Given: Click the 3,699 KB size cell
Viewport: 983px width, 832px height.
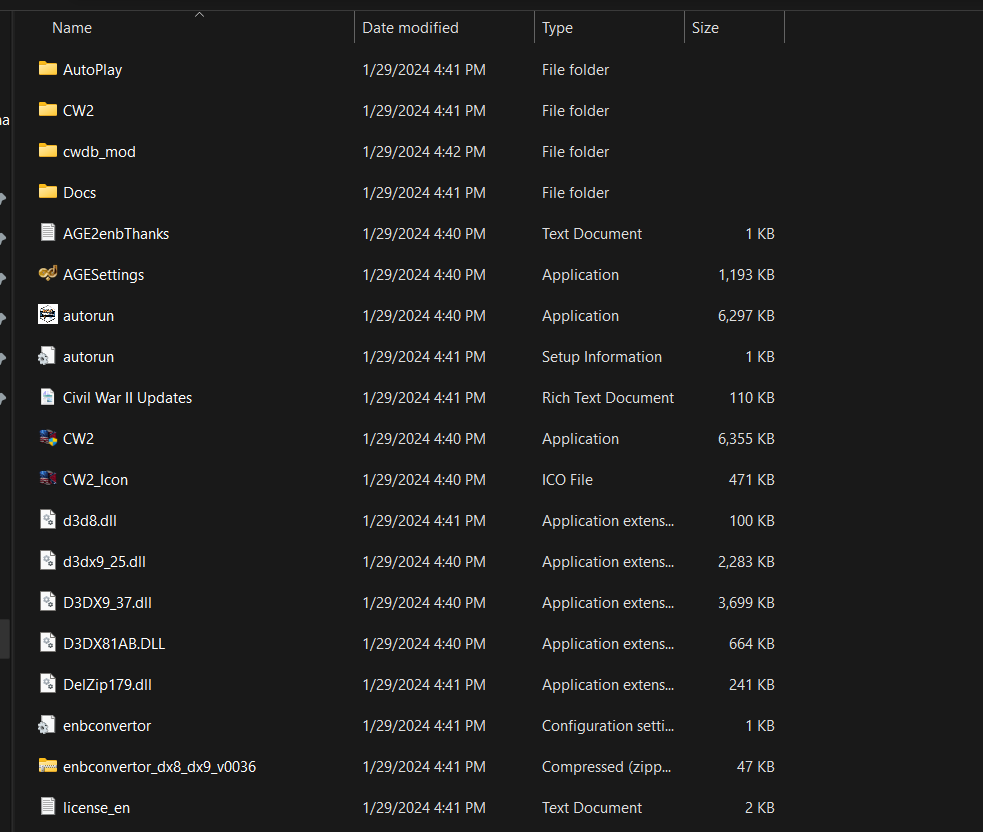Looking at the screenshot, I should pyautogui.click(x=746, y=603).
